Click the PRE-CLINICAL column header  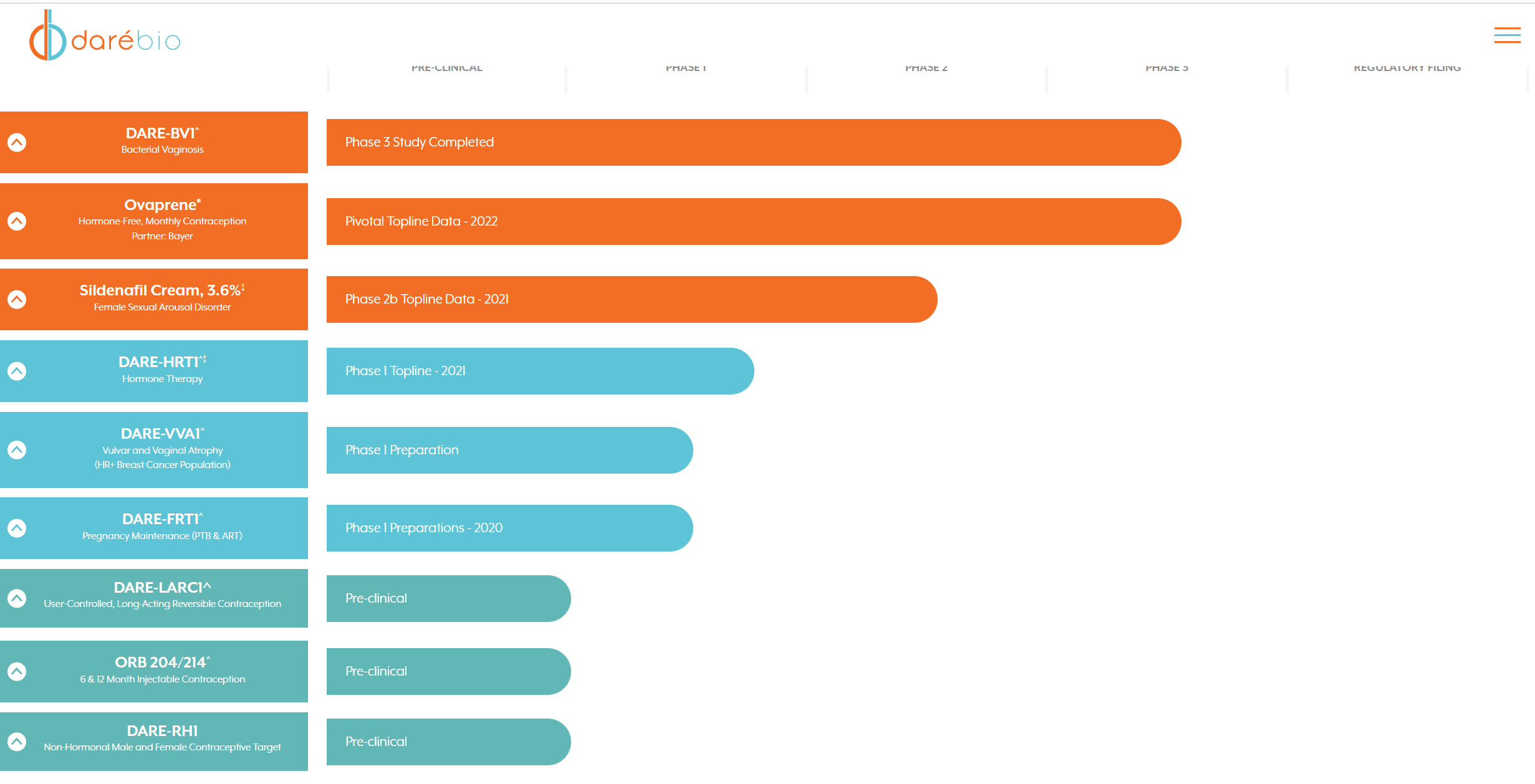pyautogui.click(x=446, y=68)
